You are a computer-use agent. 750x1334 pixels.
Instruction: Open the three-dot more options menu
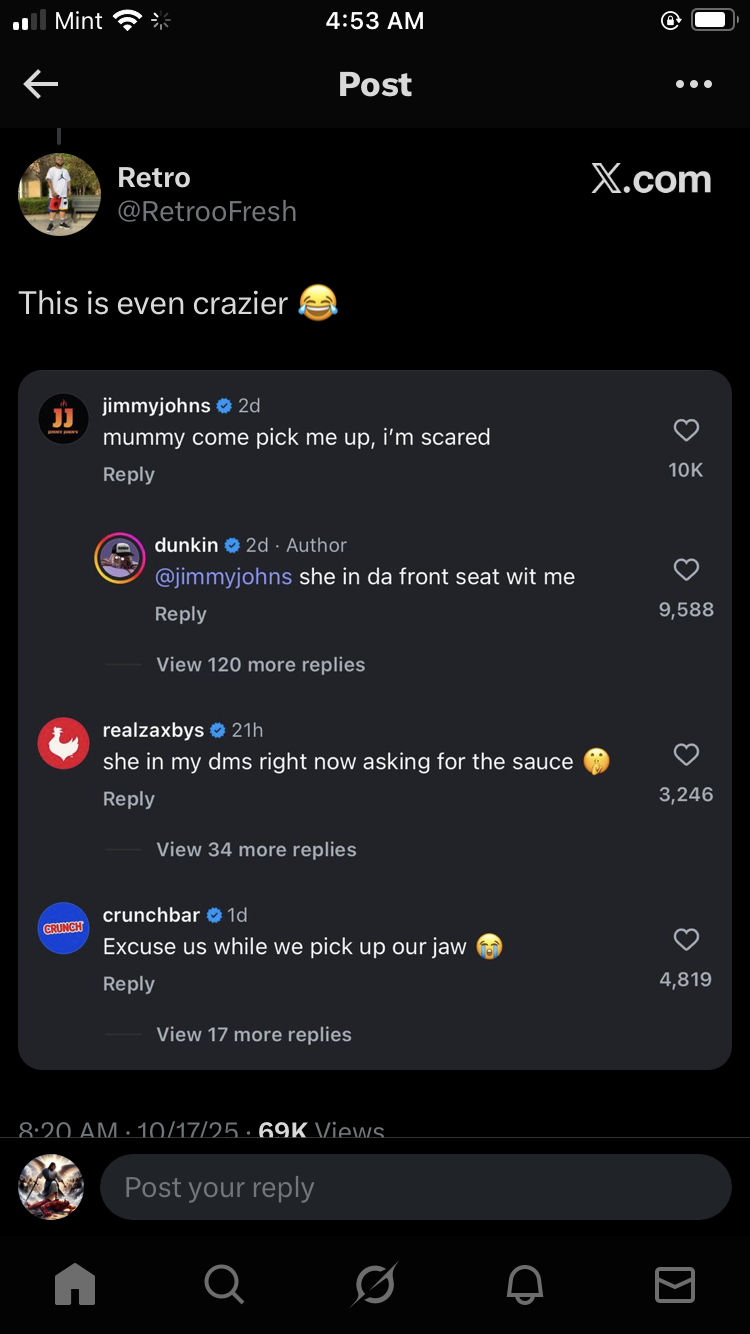click(x=693, y=85)
